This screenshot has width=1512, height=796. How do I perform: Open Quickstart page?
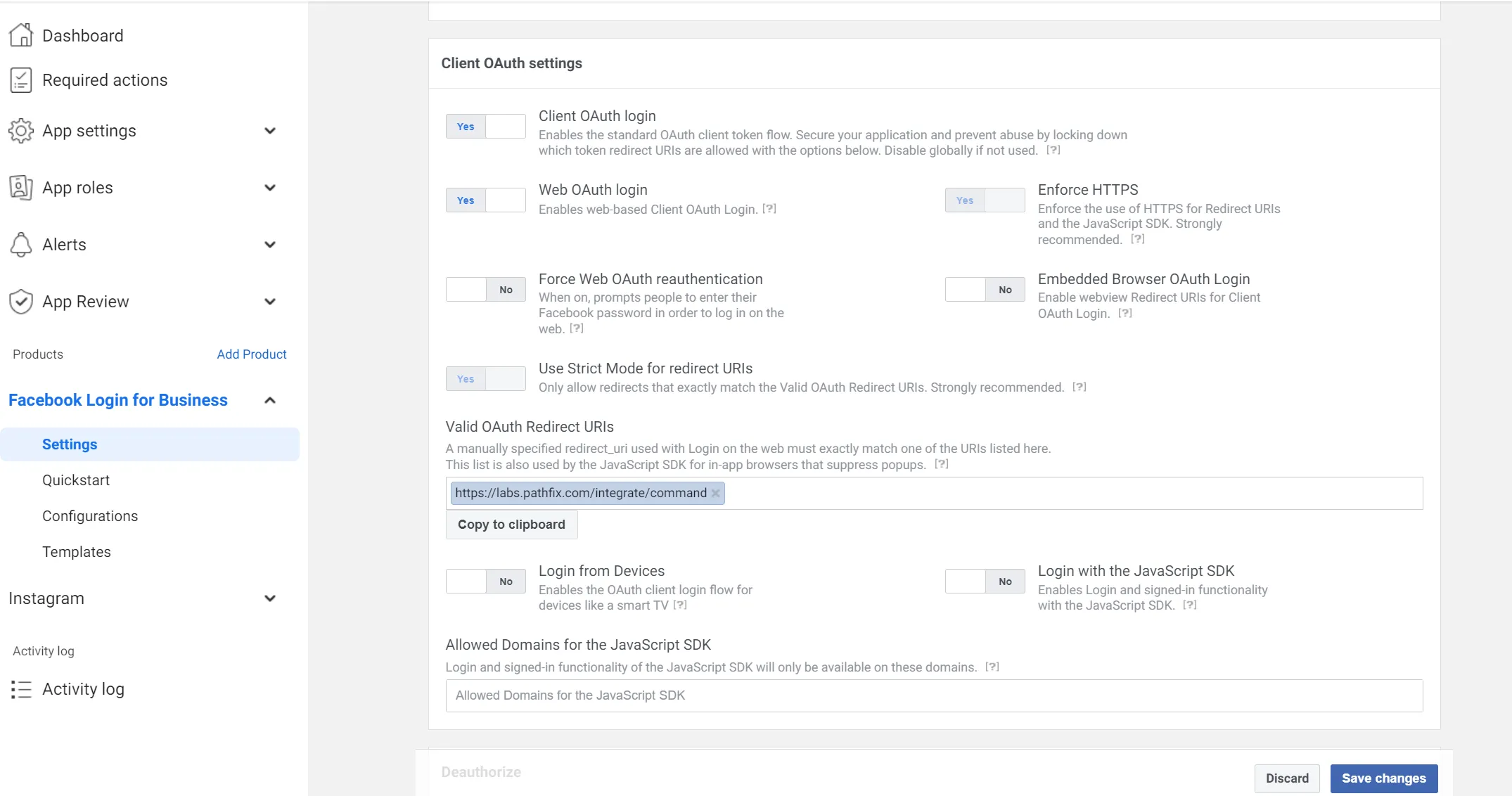76,480
